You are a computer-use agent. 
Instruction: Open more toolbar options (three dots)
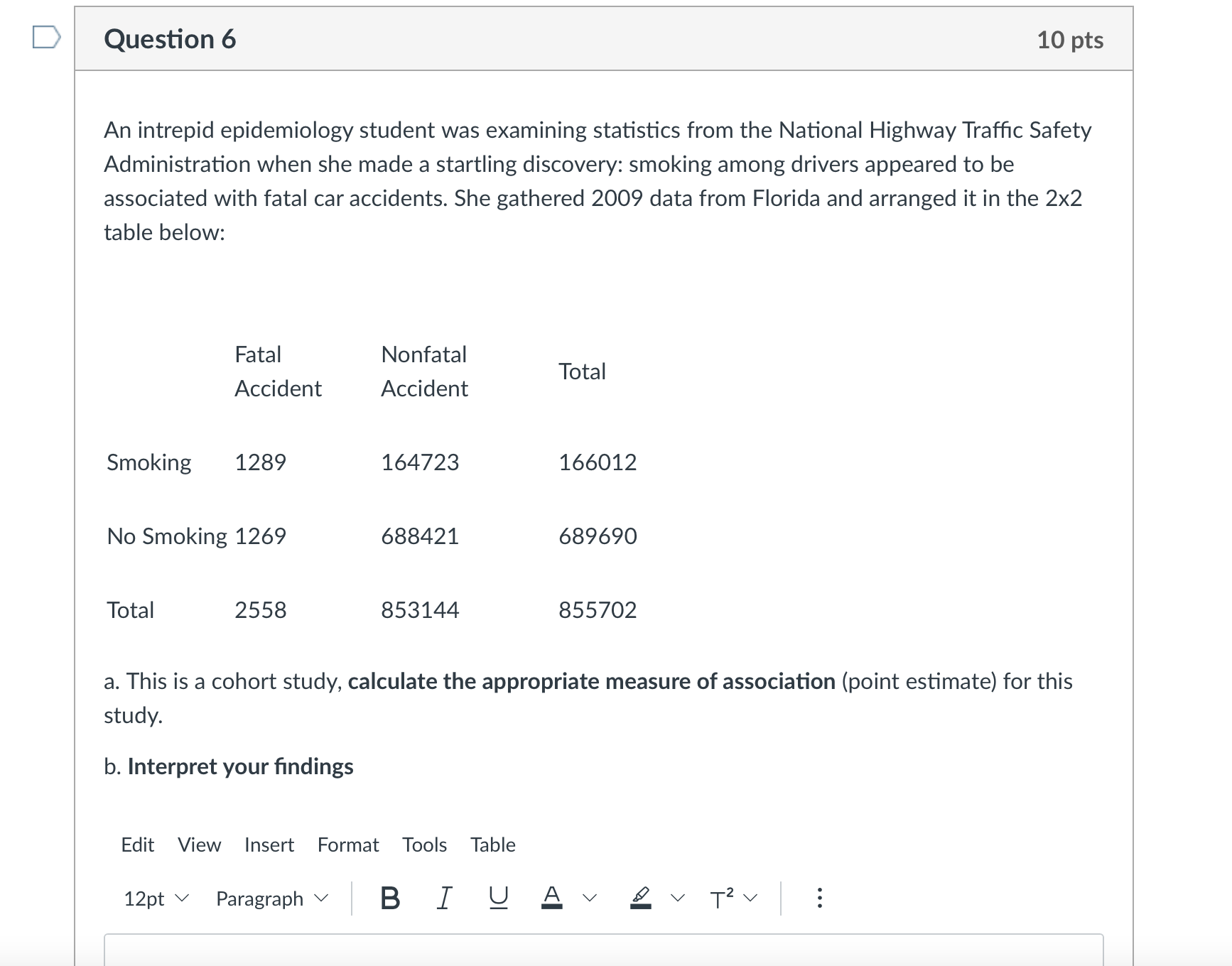tap(819, 899)
